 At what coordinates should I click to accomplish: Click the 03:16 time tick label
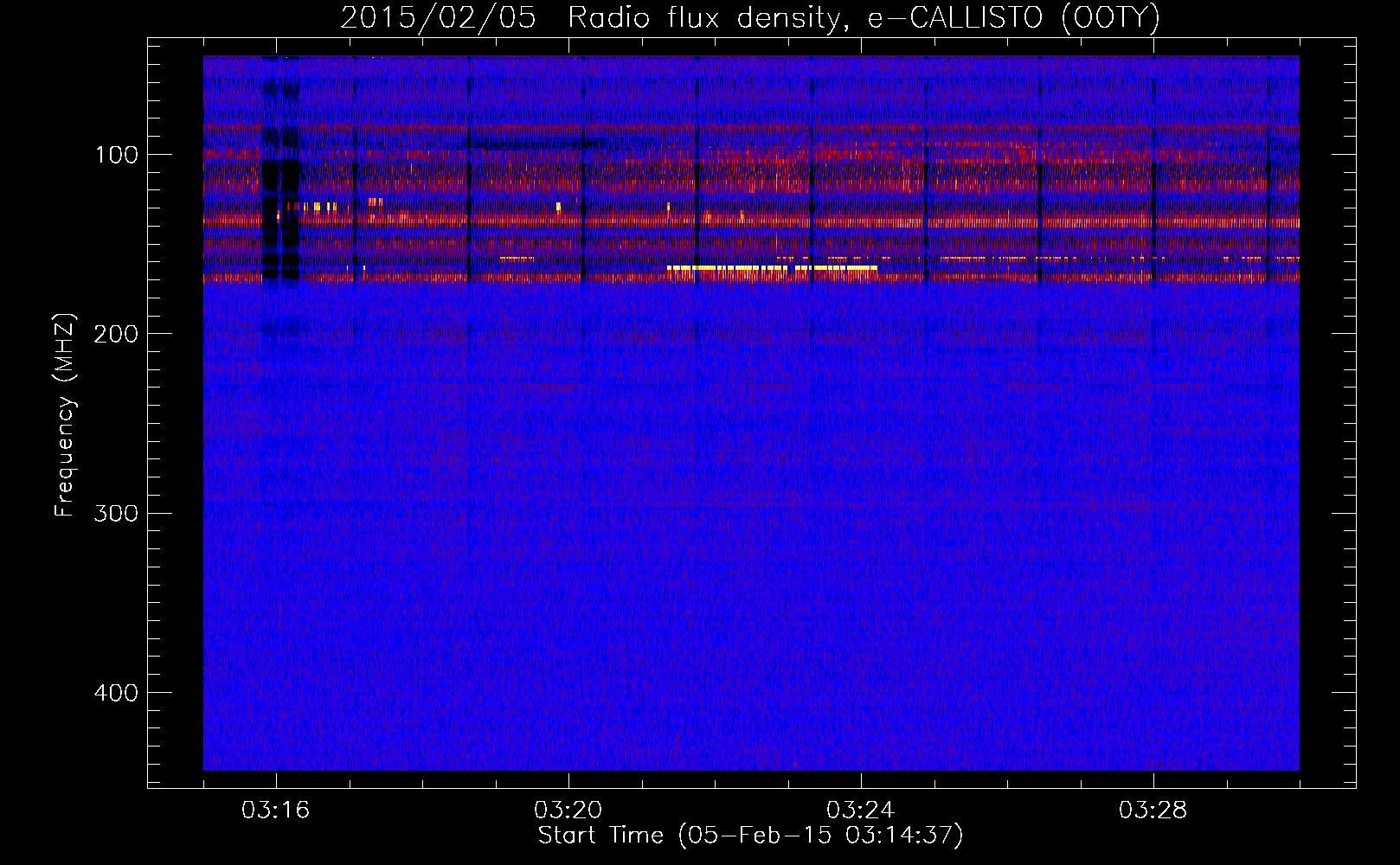(x=276, y=811)
